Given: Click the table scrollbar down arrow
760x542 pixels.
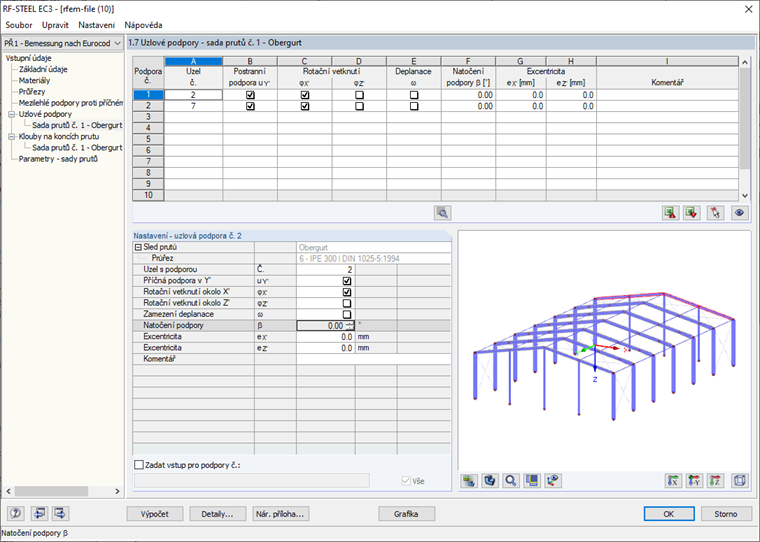Looking at the screenshot, I should 745,195.
